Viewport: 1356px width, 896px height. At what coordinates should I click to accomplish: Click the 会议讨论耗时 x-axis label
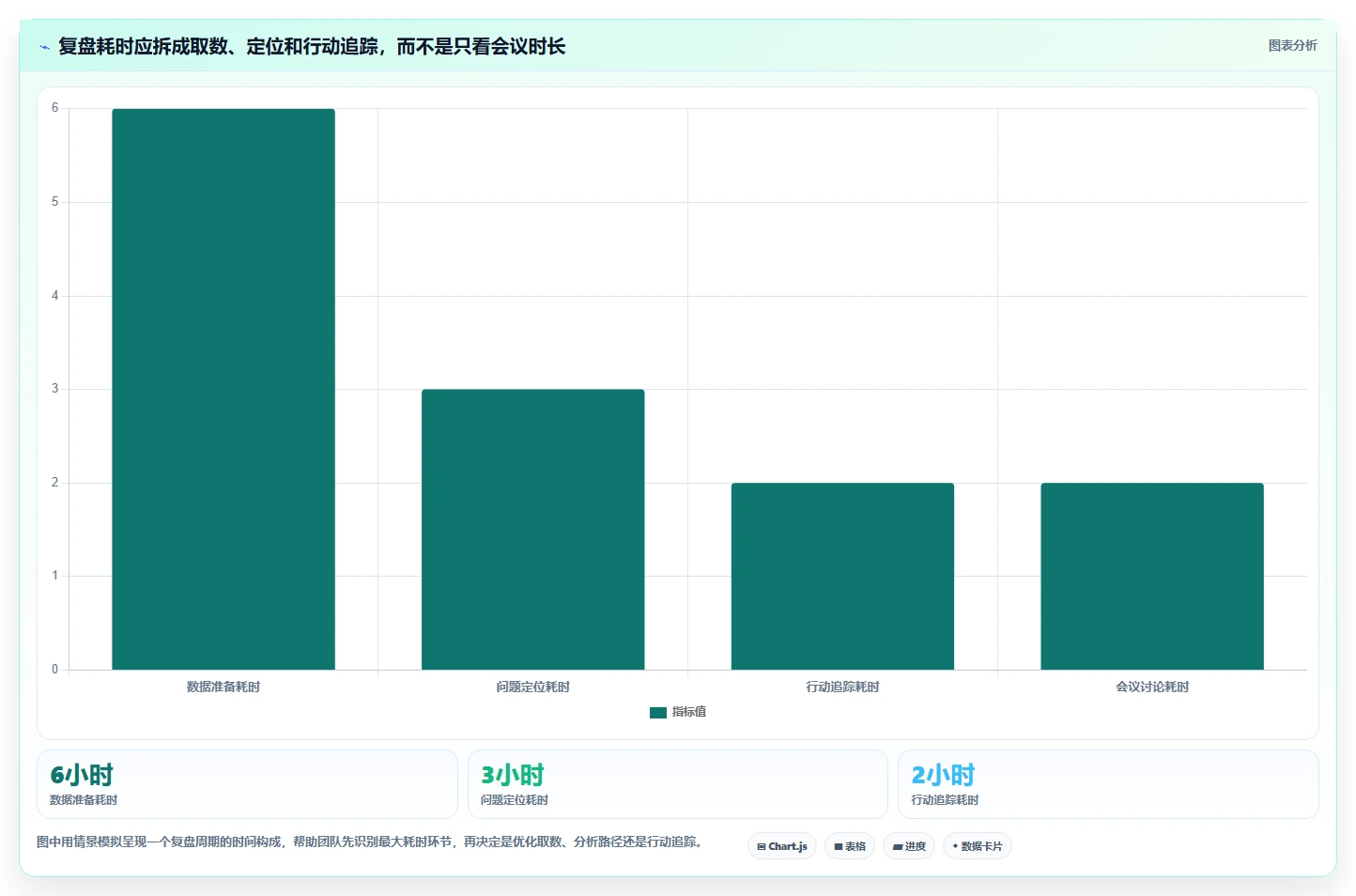pos(1152,687)
